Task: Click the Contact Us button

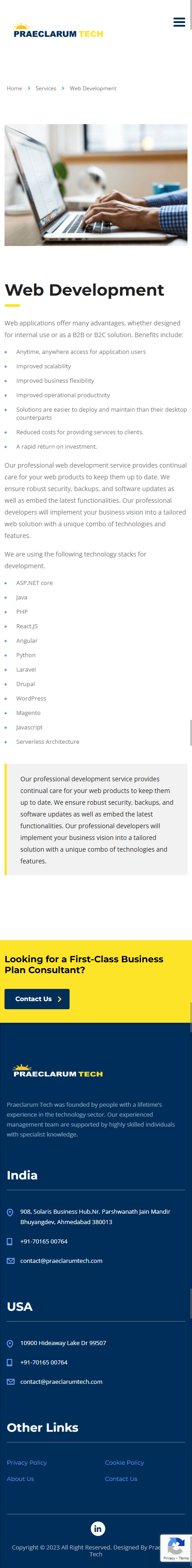Action: pos(37,998)
